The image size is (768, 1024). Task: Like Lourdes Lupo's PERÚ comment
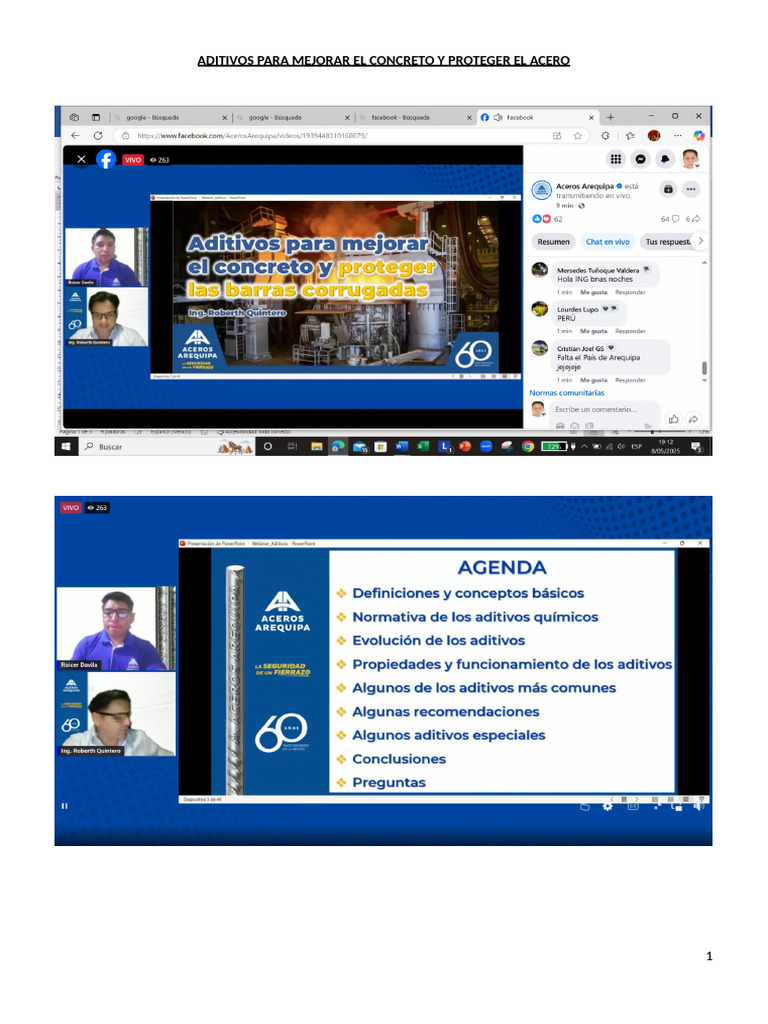tap(594, 331)
